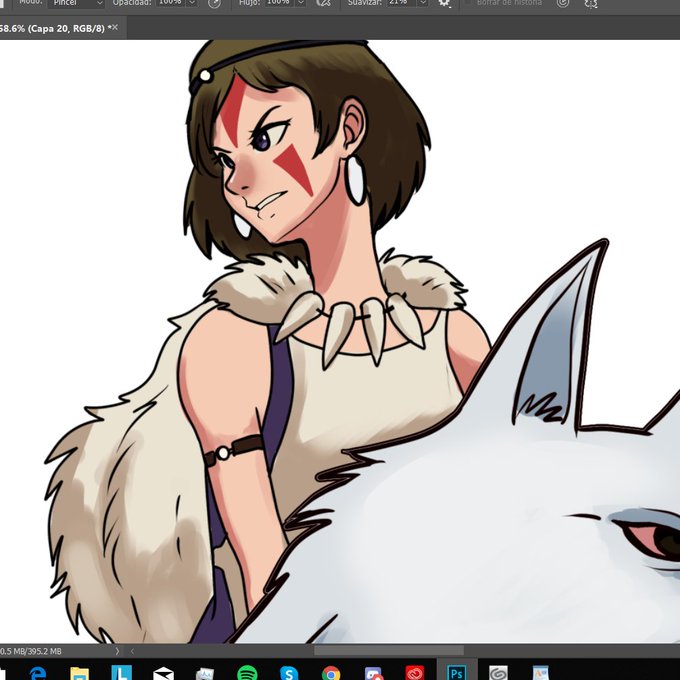
Task: Enable airbrush build-up effect icon
Action: click(x=323, y=3)
